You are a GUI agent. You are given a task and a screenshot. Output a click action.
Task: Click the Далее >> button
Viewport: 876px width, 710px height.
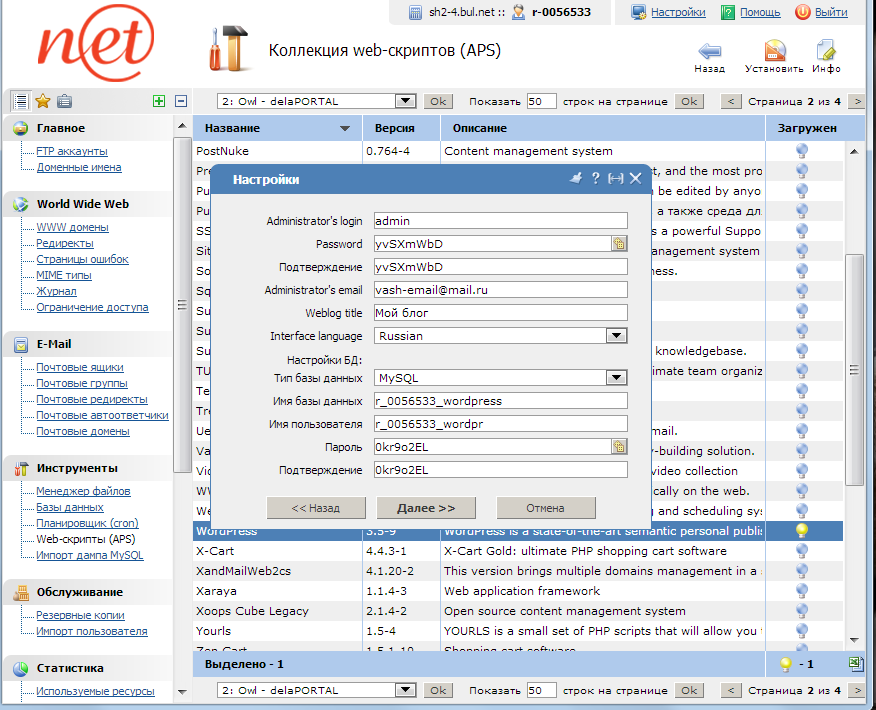pos(426,508)
